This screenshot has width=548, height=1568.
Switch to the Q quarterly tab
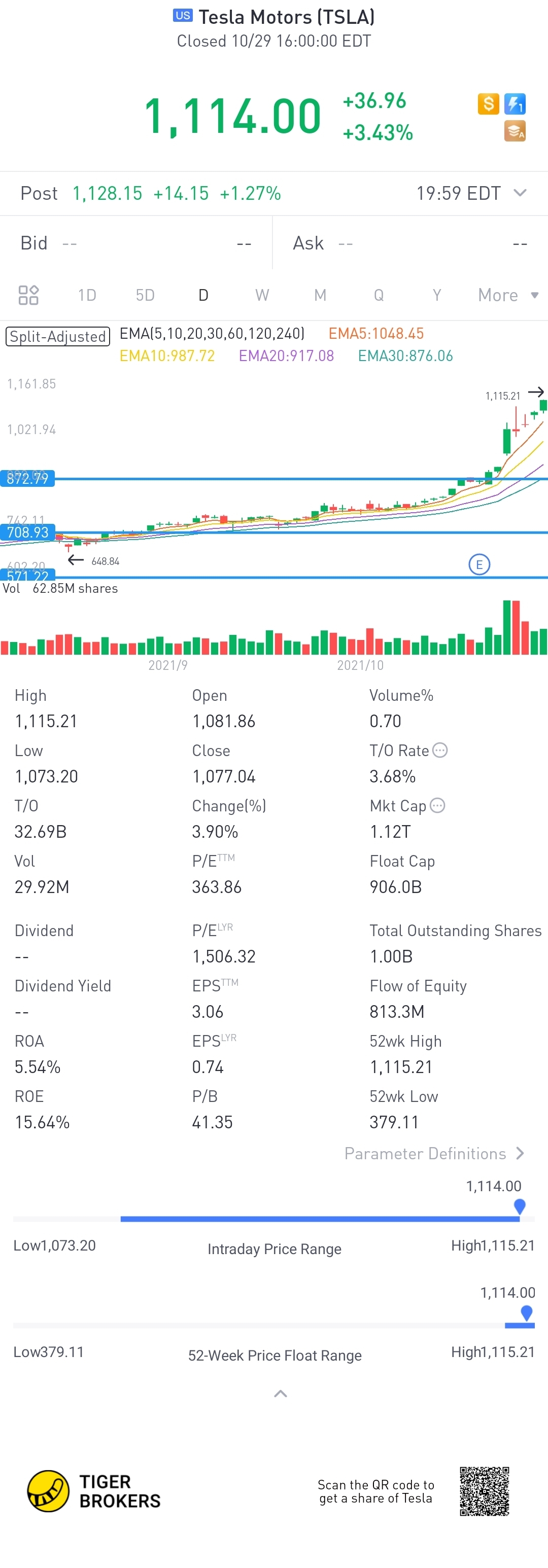tap(379, 295)
